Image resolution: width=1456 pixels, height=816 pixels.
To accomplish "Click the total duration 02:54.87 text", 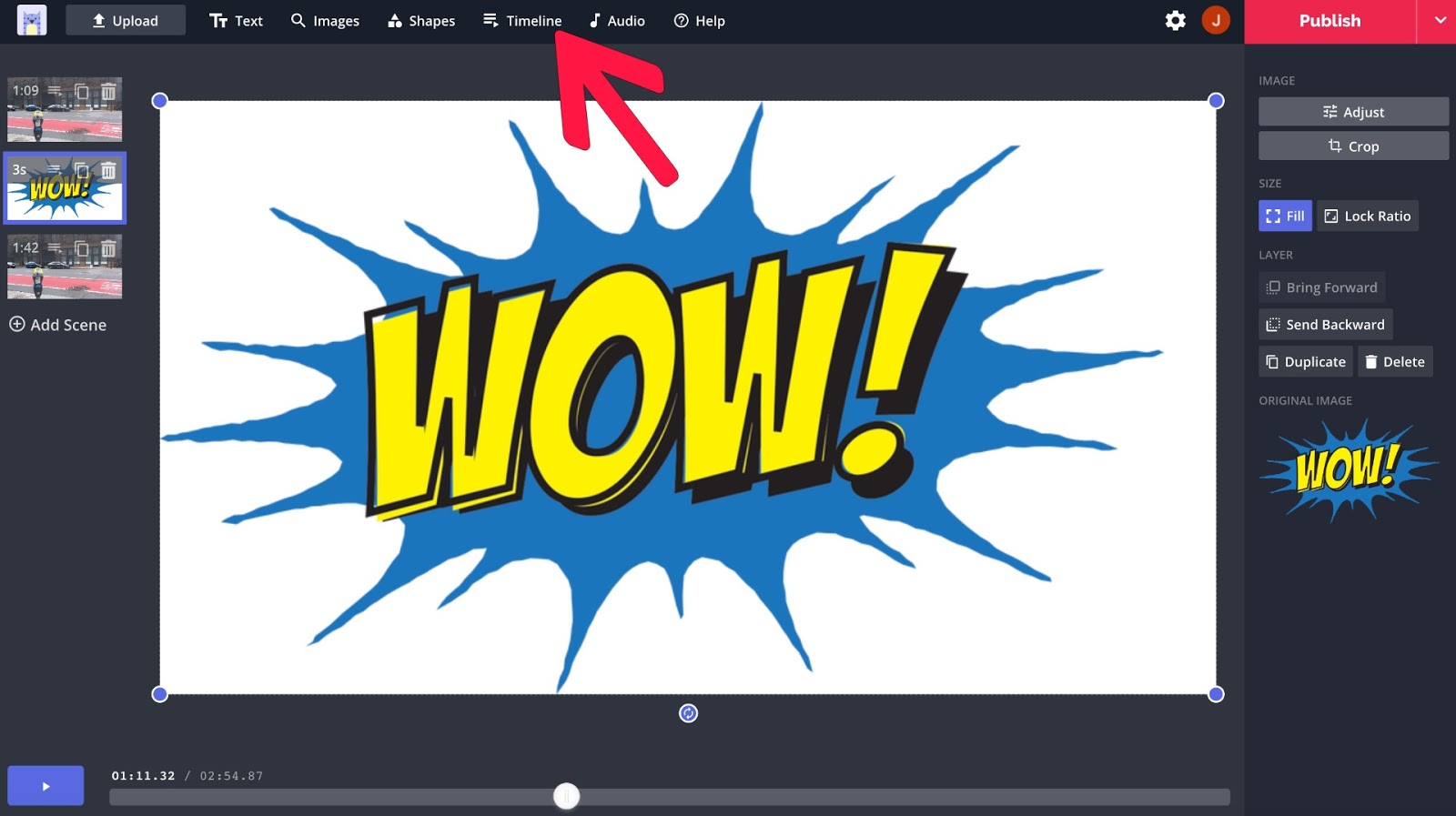I will pos(231,776).
